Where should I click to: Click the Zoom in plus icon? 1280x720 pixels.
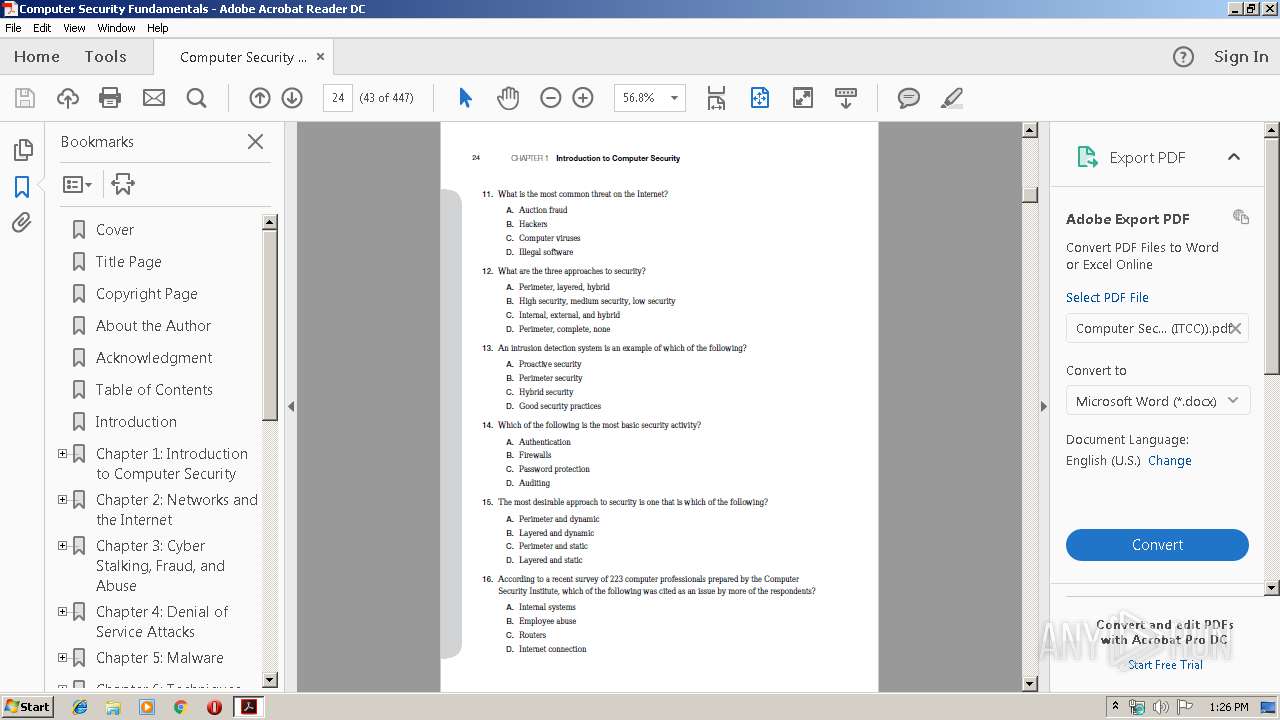(x=583, y=98)
